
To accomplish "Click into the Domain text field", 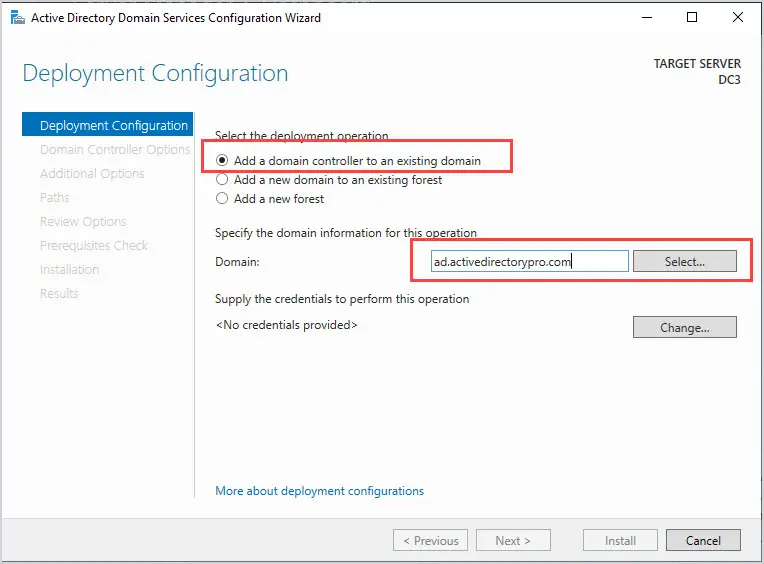I will click(529, 262).
